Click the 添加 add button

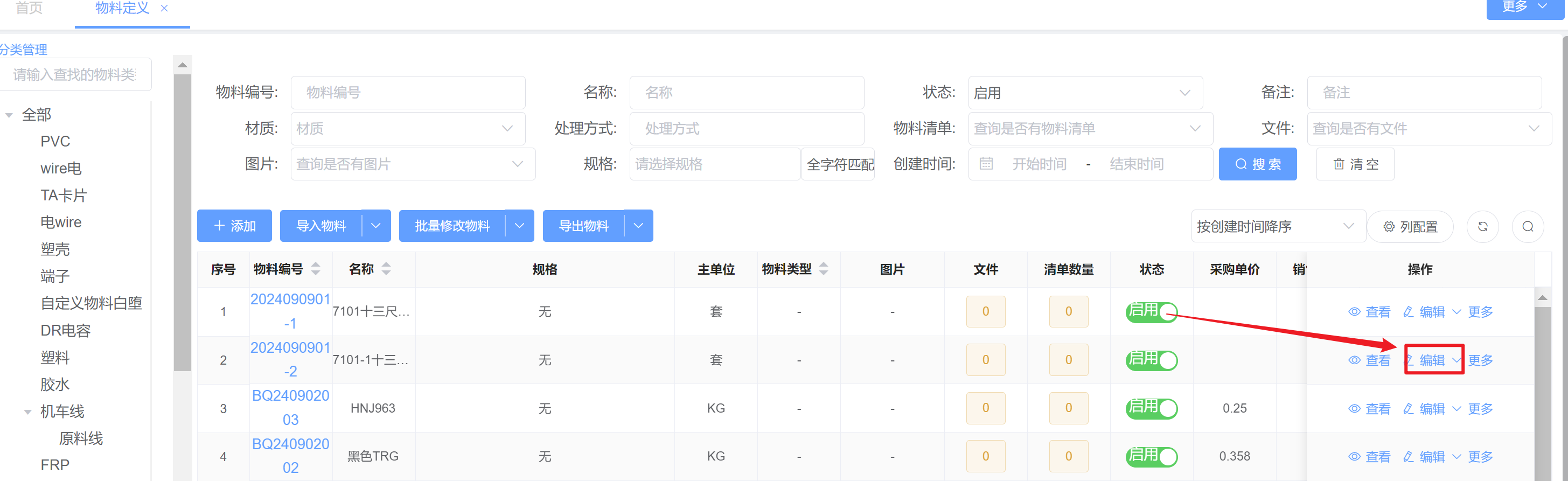click(234, 226)
